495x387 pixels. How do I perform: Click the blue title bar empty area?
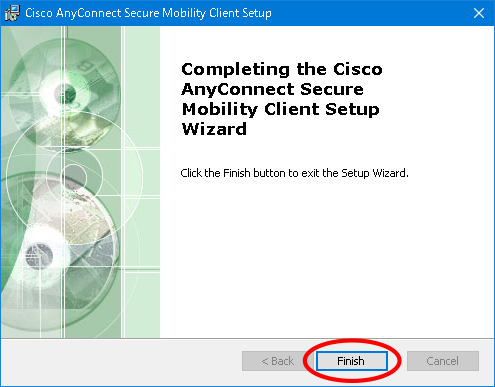(x=367, y=13)
